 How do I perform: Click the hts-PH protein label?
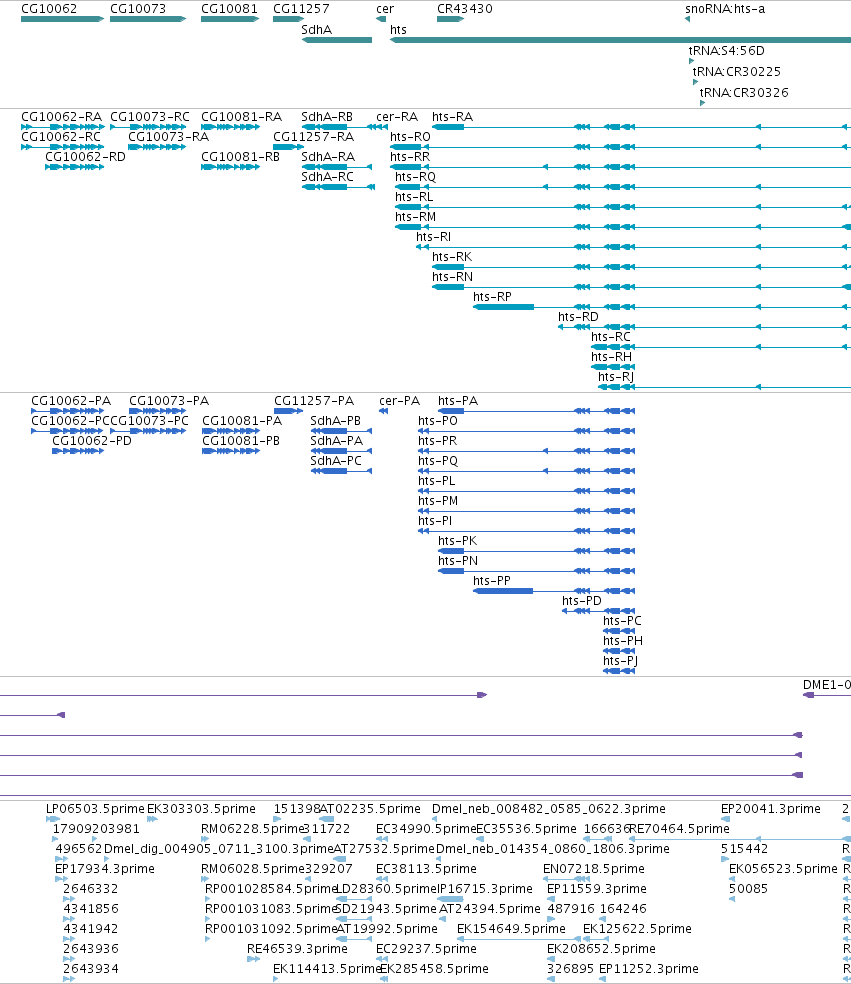pyautogui.click(x=623, y=641)
